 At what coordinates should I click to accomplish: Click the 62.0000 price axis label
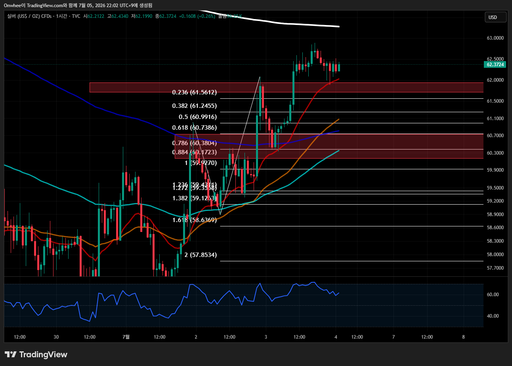pos(495,80)
